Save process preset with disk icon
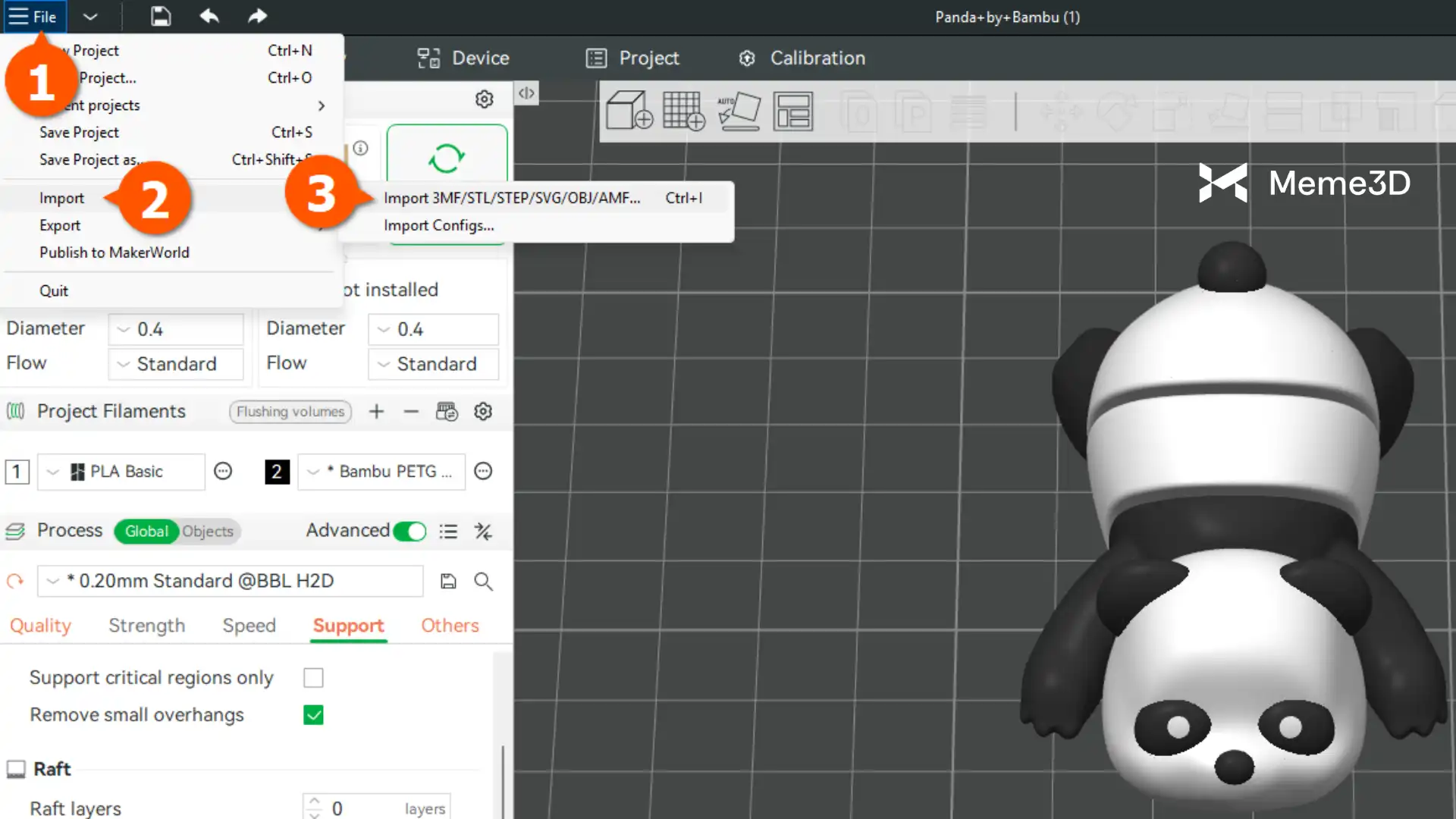The image size is (1456, 819). [448, 582]
